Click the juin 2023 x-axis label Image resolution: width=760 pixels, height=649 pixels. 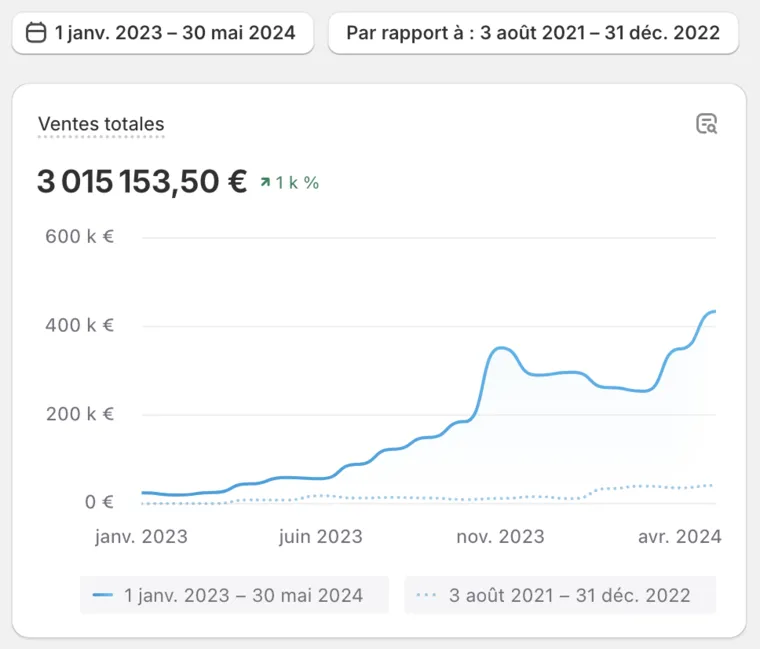pyautogui.click(x=320, y=537)
